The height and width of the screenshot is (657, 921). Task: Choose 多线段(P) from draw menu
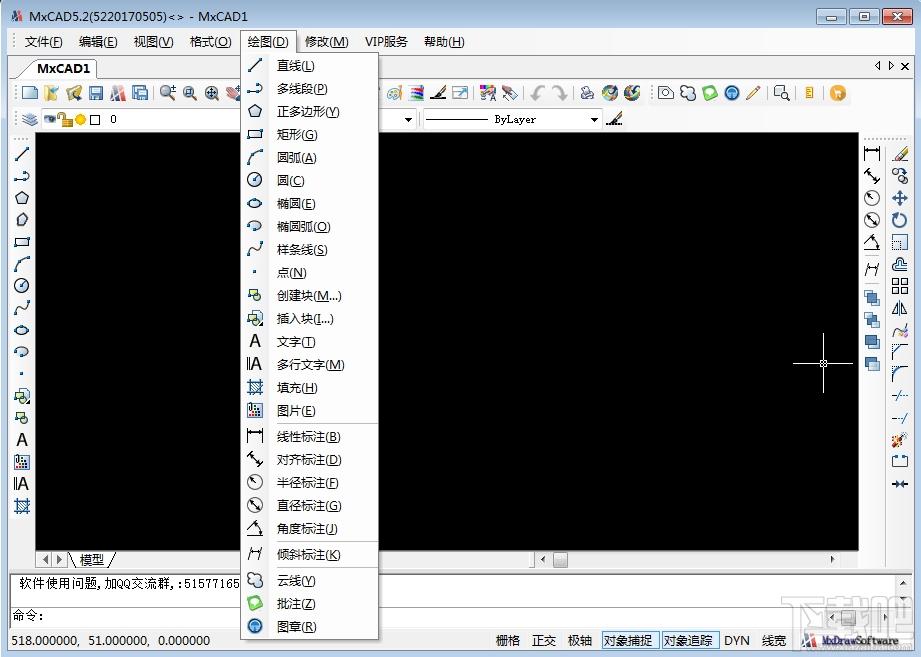[x=310, y=89]
